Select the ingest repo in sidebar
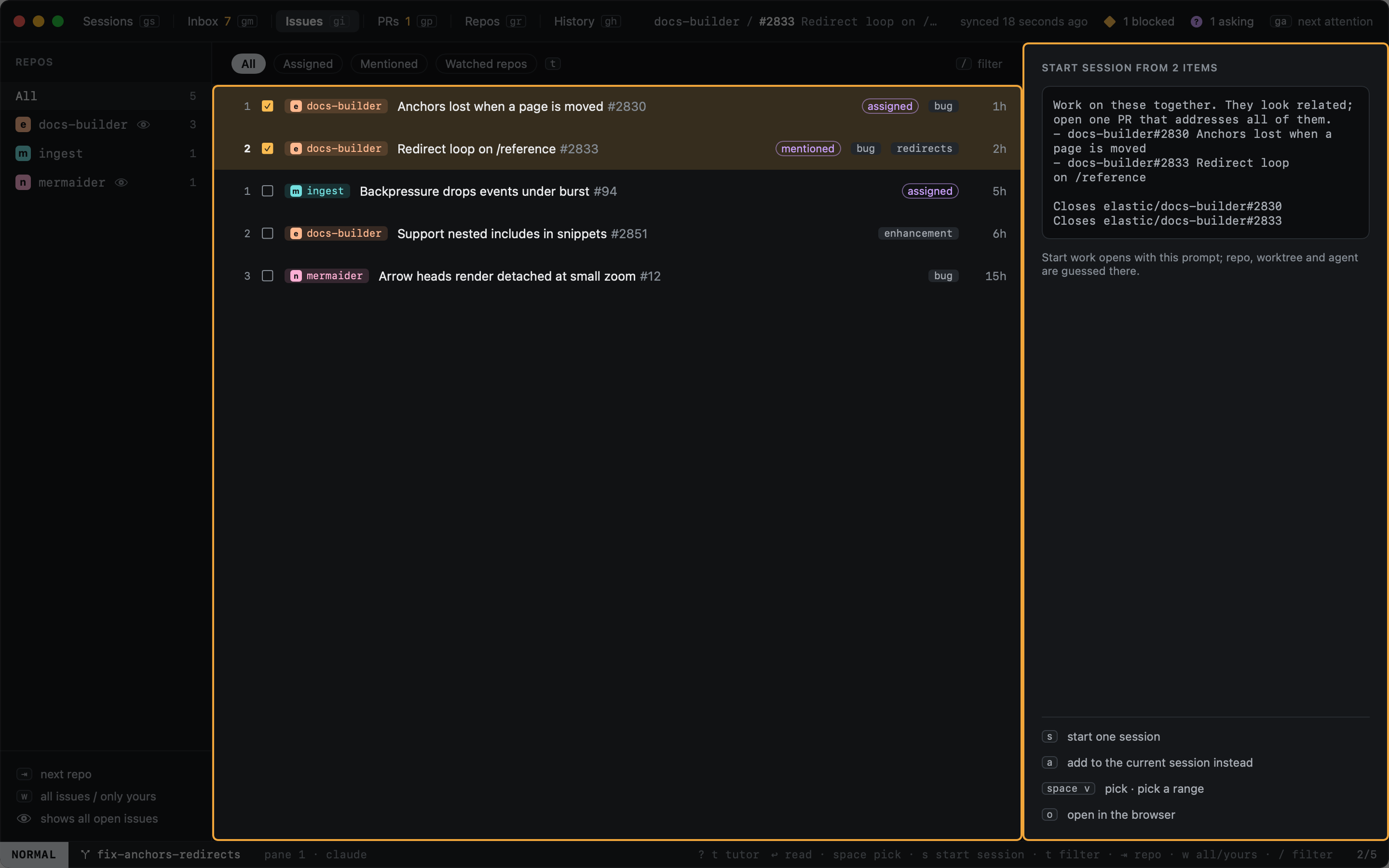The image size is (1389, 868). (x=106, y=153)
